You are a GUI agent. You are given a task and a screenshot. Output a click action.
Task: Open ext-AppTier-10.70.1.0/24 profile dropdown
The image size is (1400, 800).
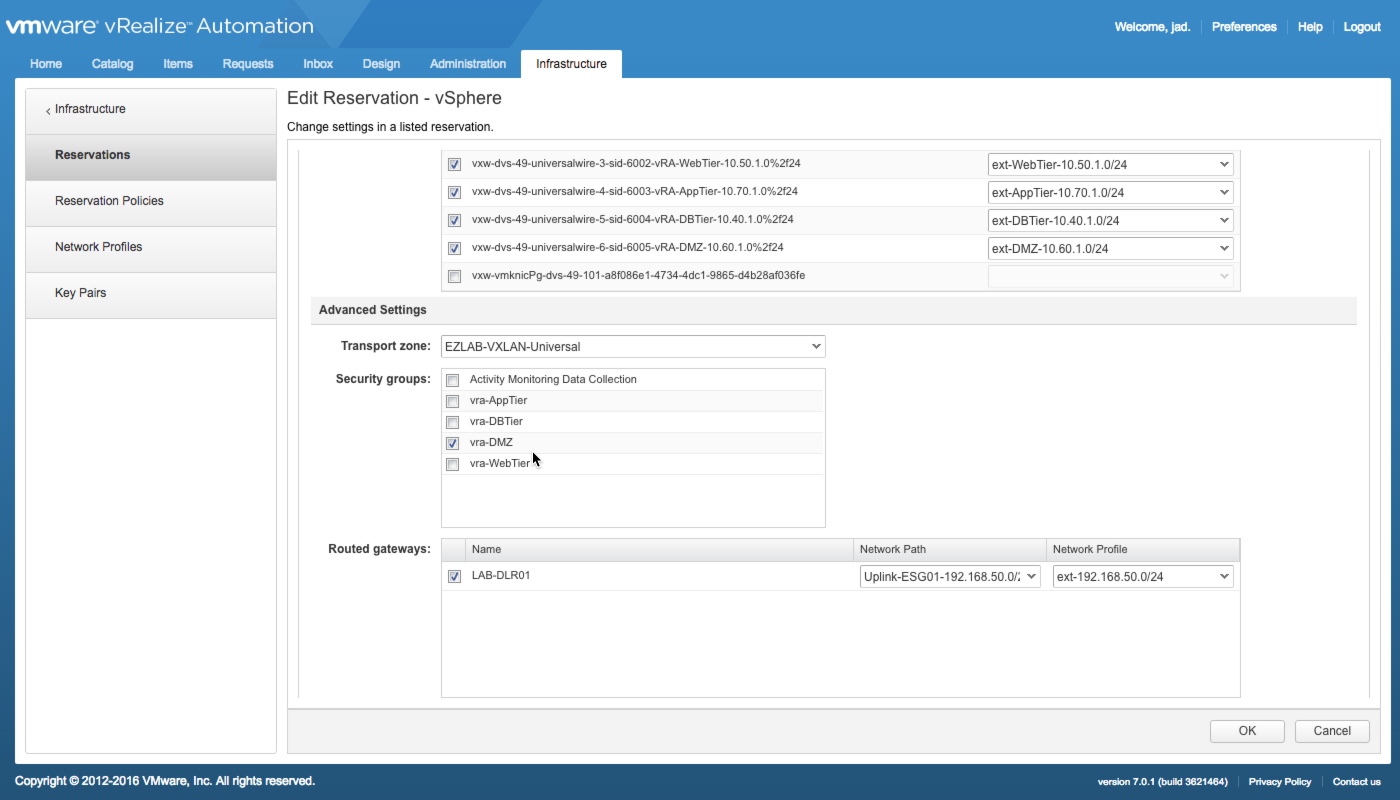point(1110,192)
